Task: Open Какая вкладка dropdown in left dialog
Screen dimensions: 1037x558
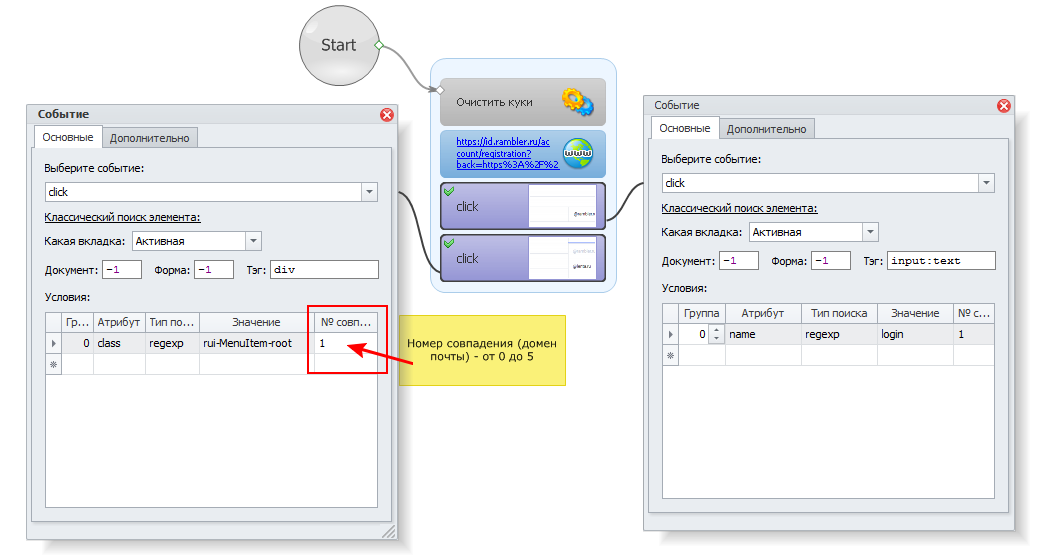Action: coord(253,241)
